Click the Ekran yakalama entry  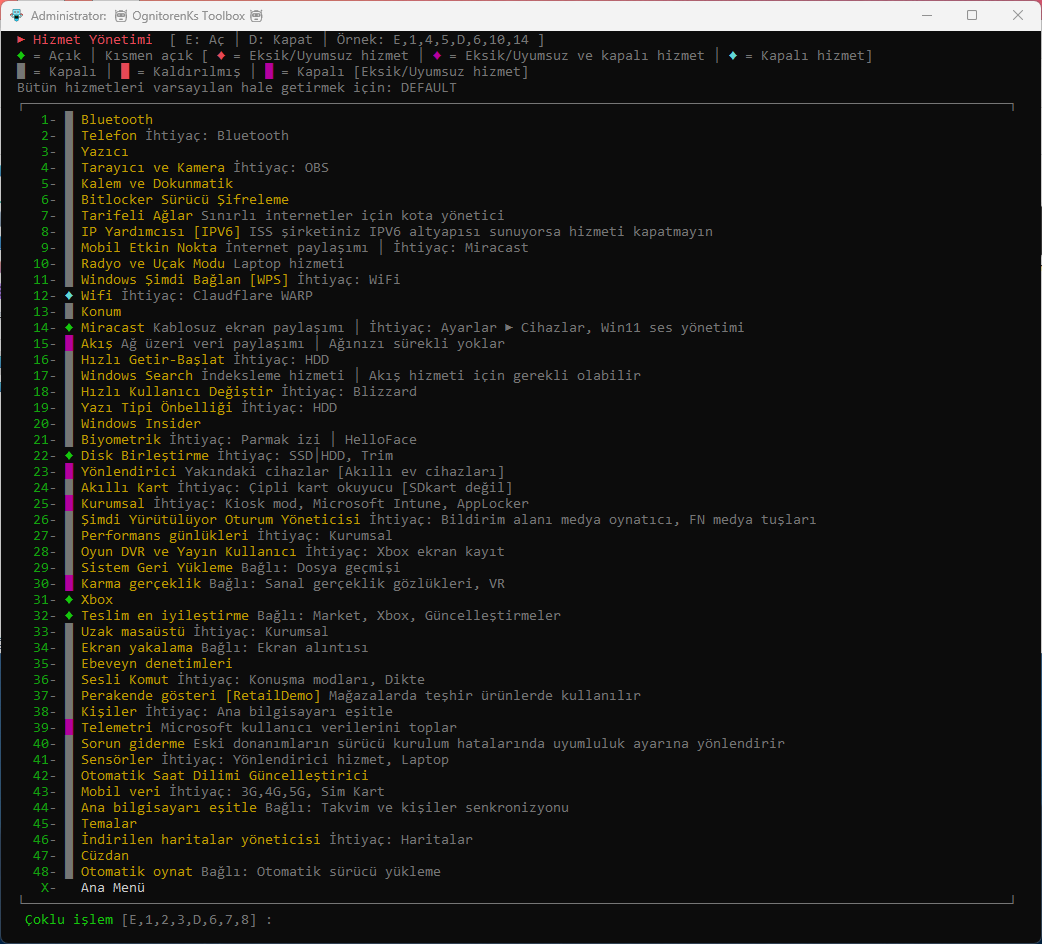[x=137, y=648]
